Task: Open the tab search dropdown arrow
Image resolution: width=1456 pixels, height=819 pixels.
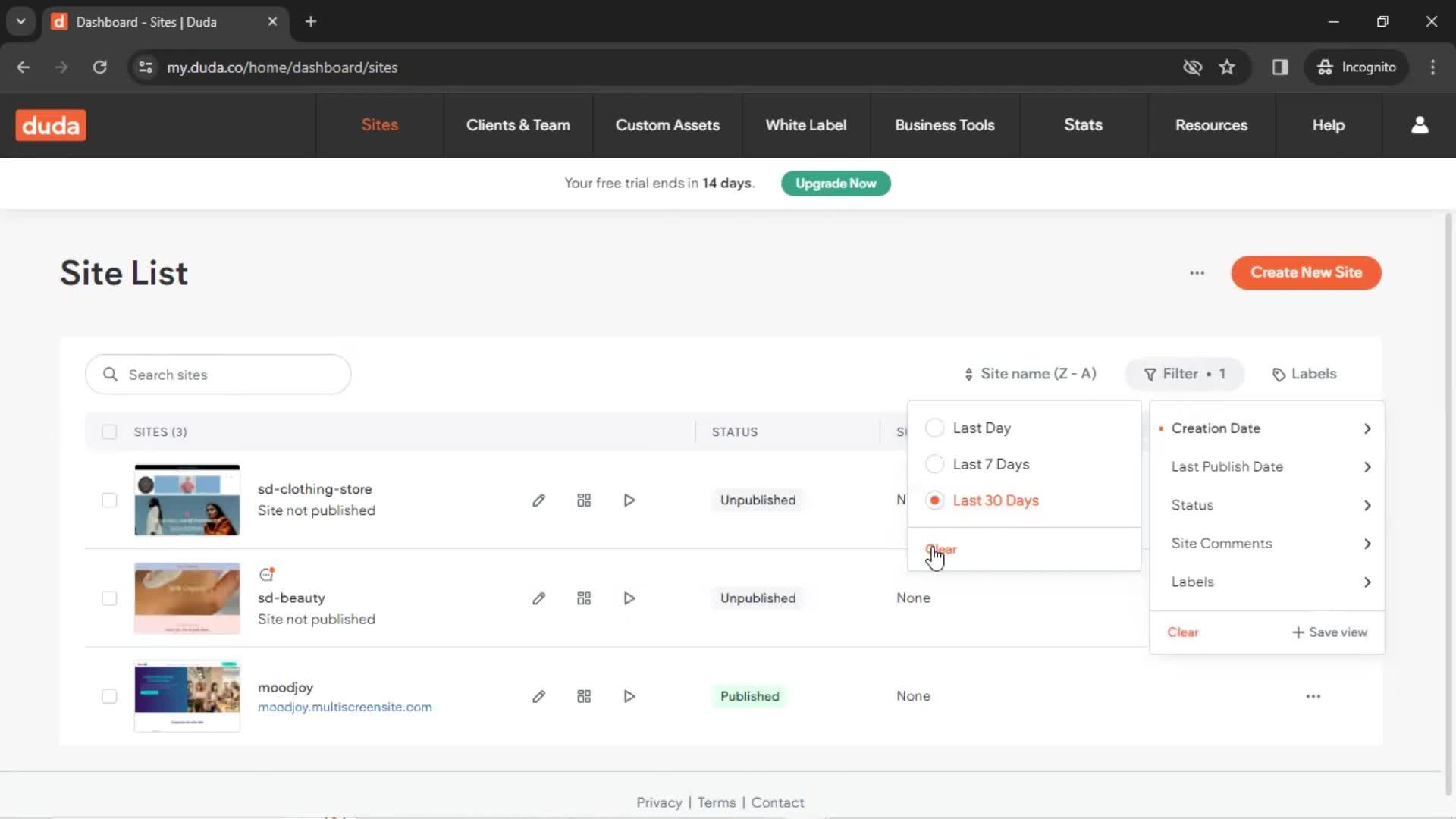Action: click(x=21, y=21)
